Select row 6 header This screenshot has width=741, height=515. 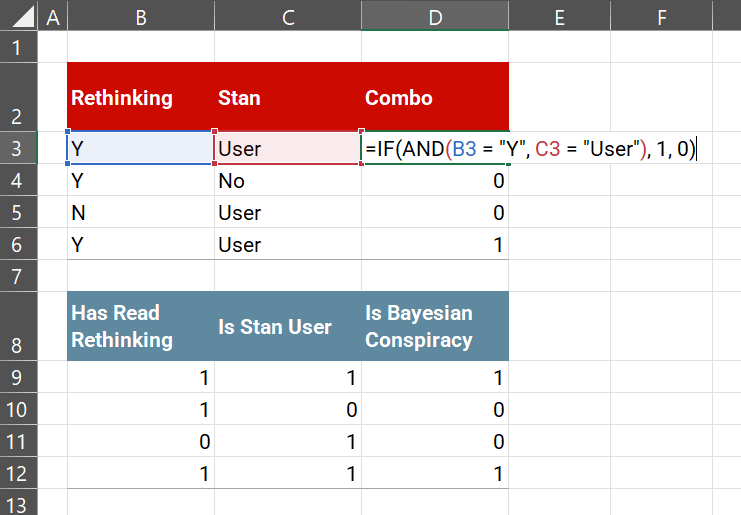tap(18, 244)
